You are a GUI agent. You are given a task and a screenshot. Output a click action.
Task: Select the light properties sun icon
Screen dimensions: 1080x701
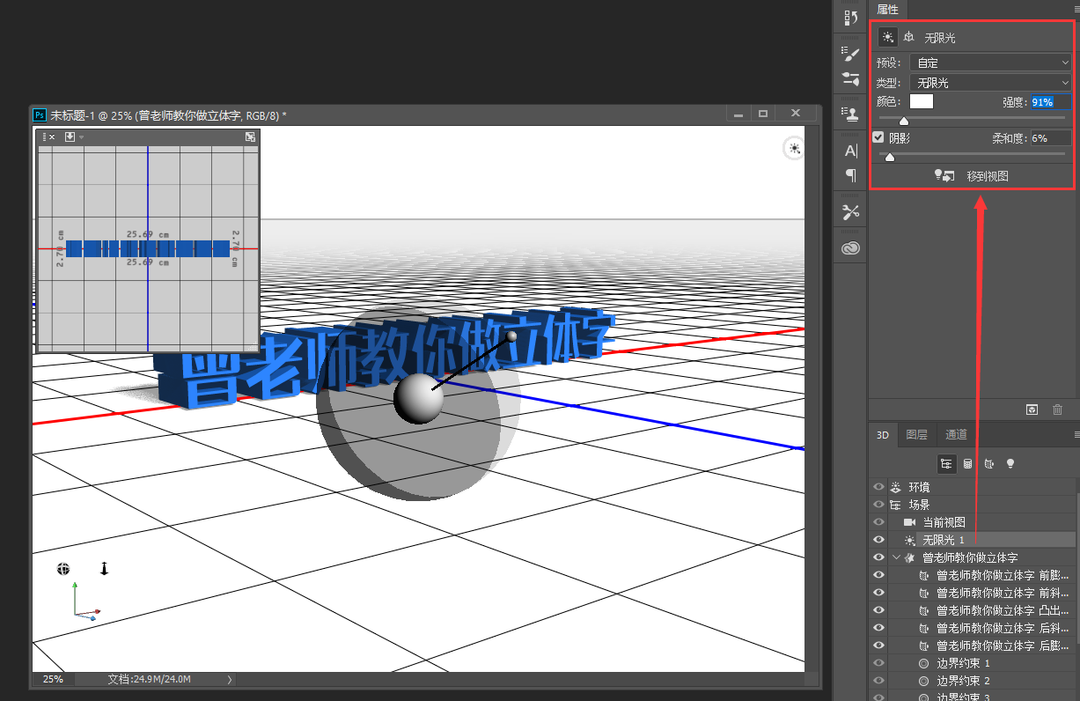888,37
